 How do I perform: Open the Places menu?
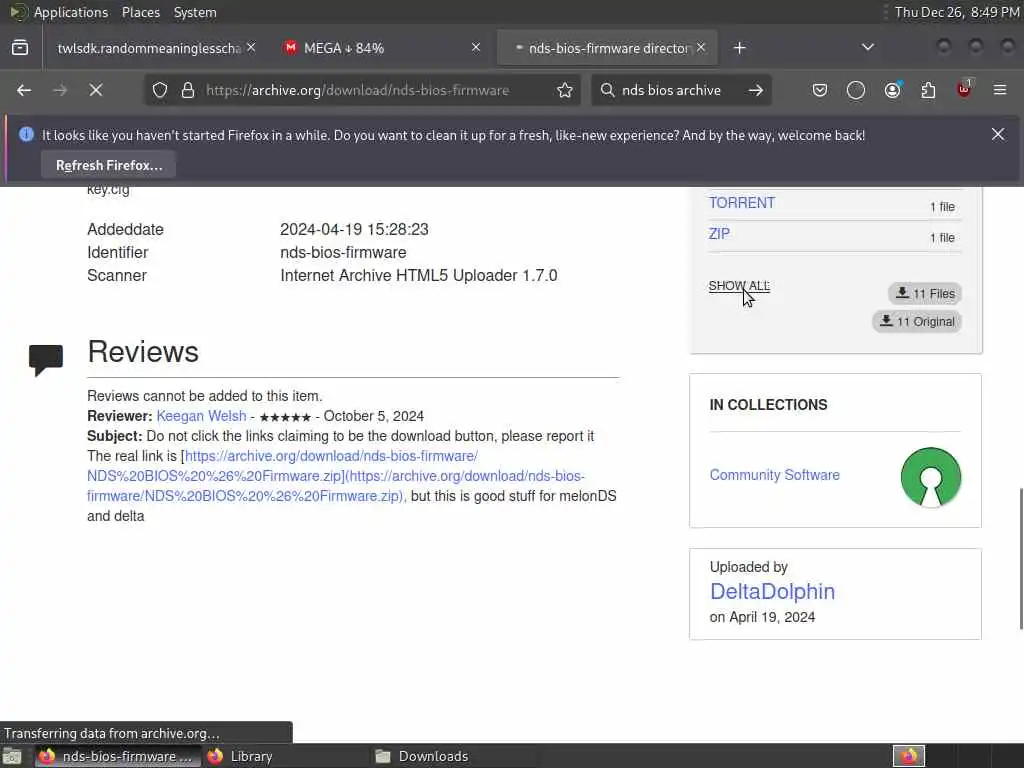pos(141,12)
